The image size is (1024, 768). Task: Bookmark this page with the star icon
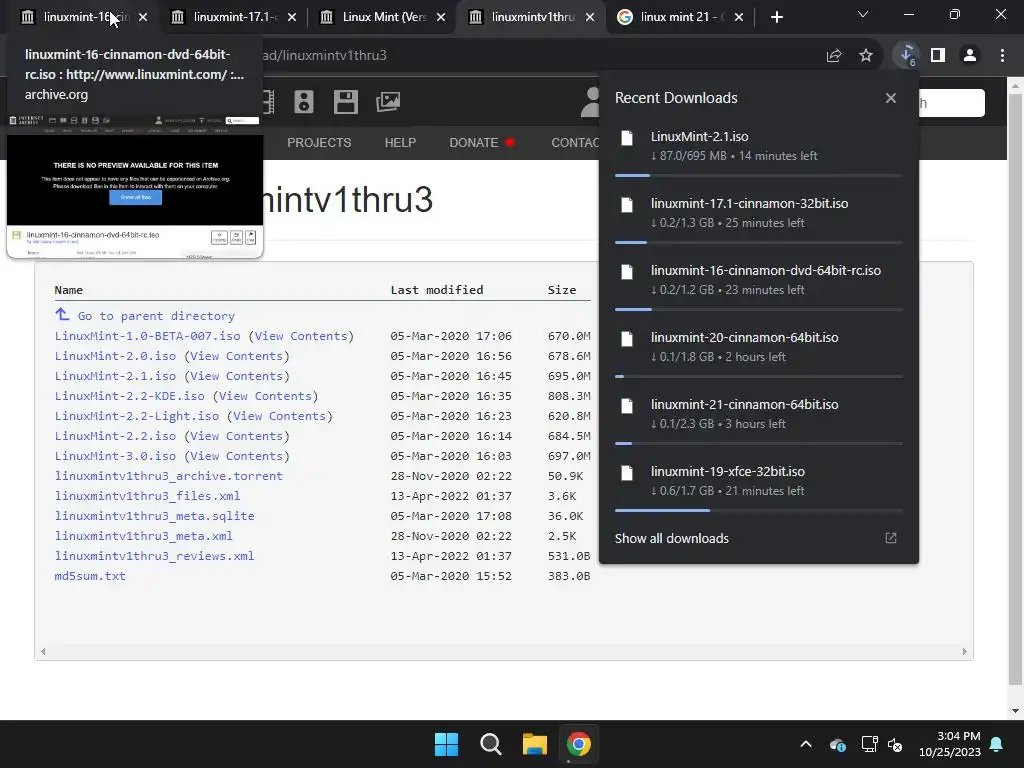866,56
